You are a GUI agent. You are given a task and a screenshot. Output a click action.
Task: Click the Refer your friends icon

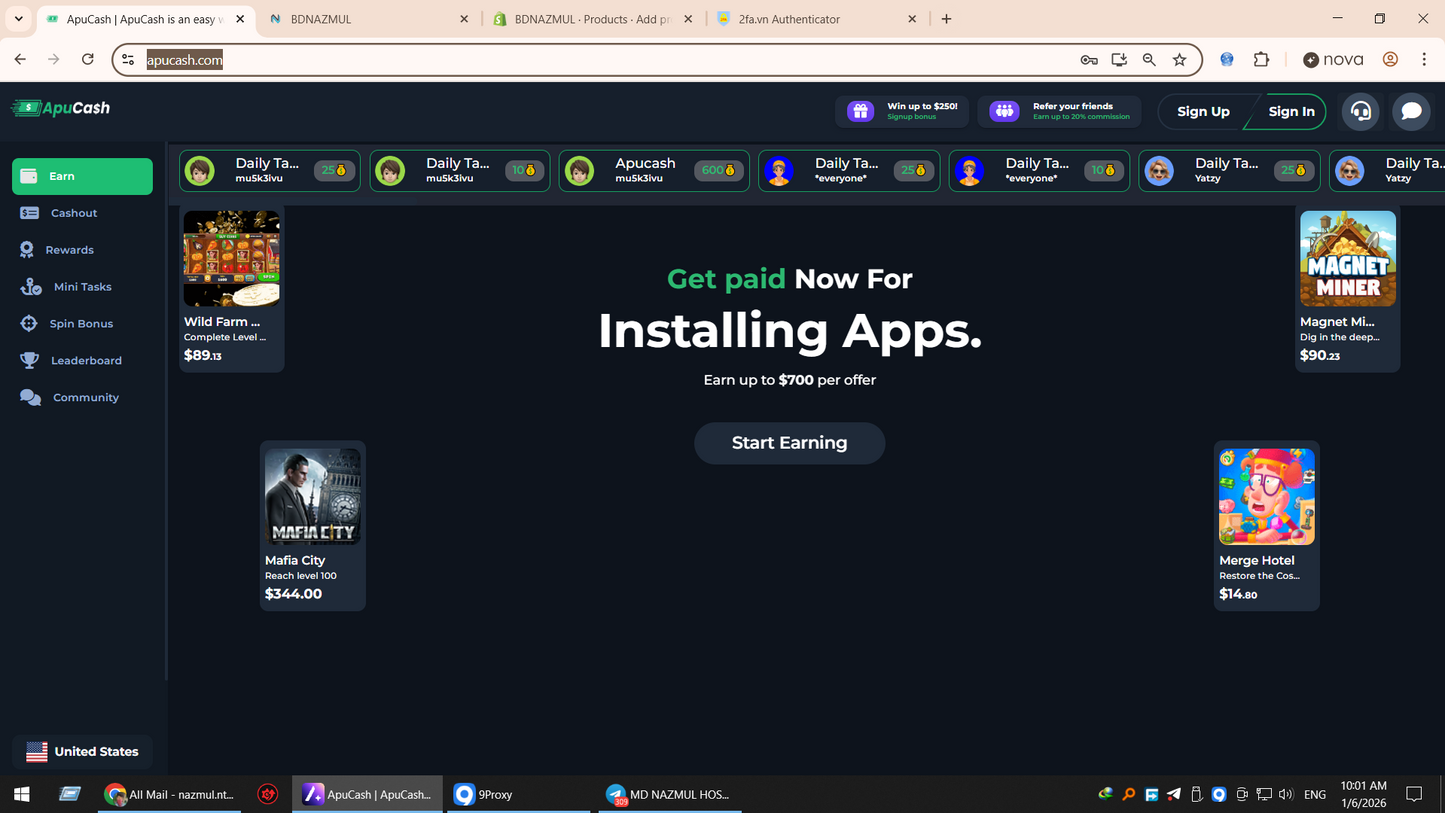(1003, 111)
